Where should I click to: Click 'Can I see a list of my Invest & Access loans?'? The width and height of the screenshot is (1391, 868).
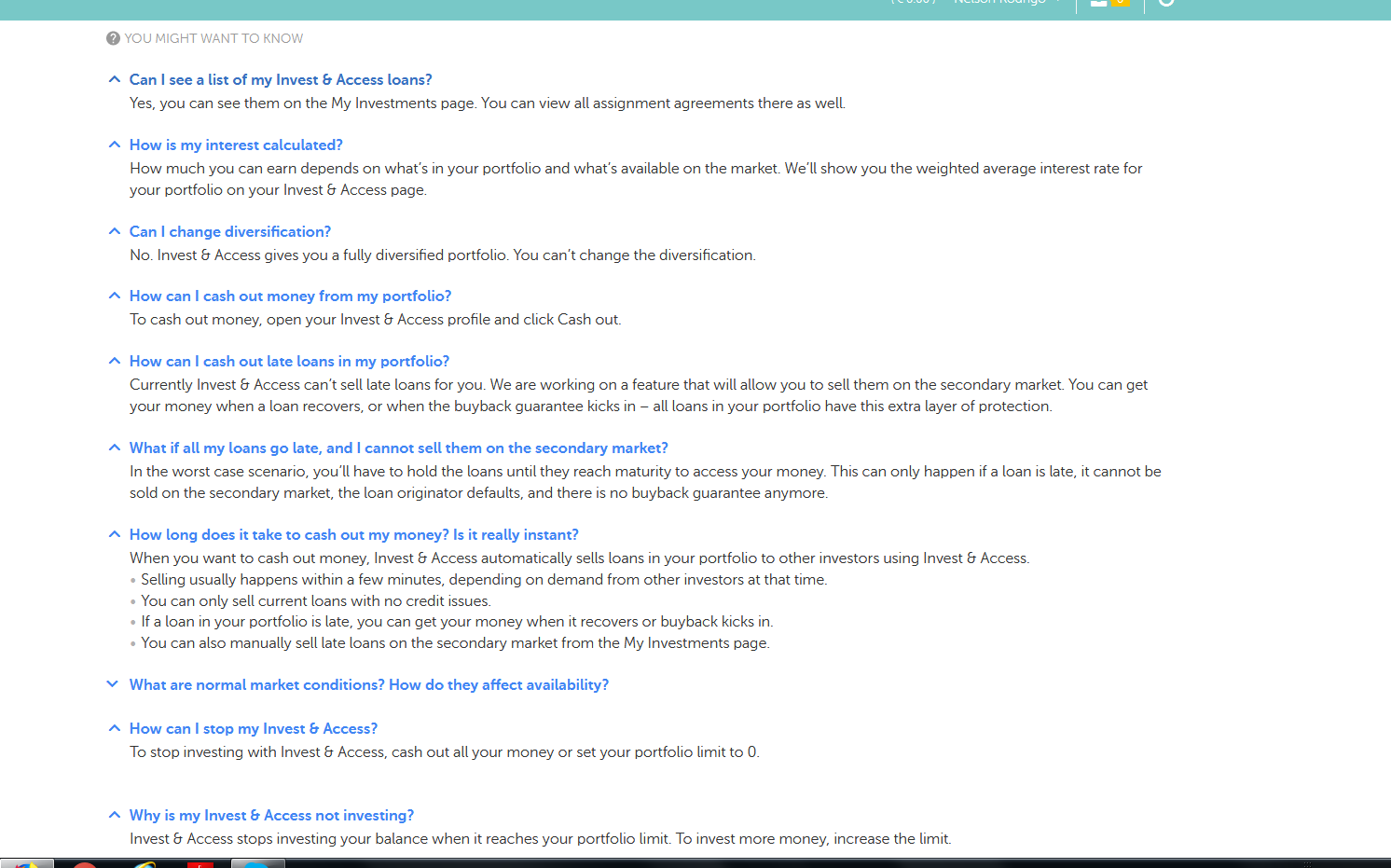coord(281,79)
